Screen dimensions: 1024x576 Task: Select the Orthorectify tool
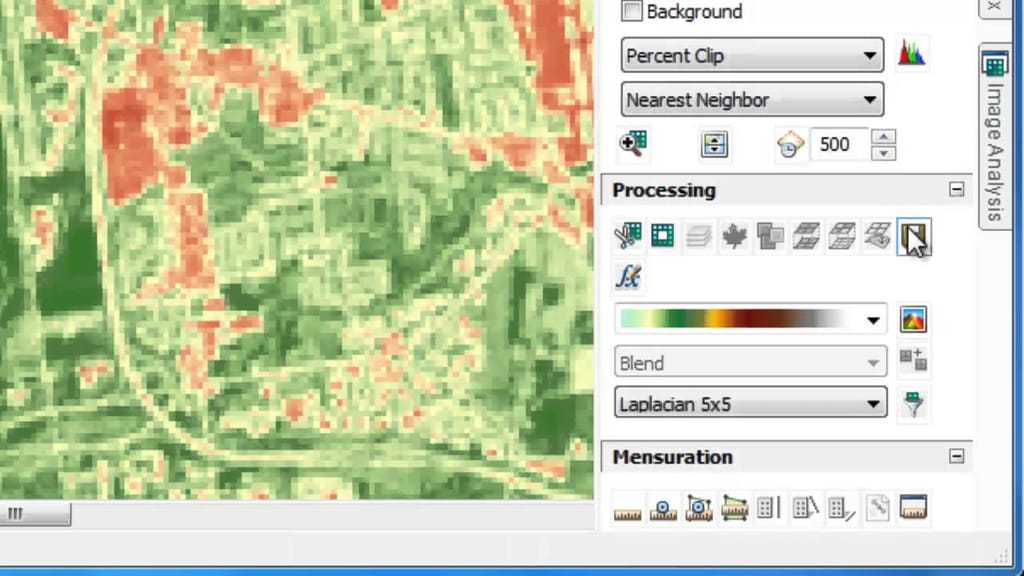[x=807, y=236]
